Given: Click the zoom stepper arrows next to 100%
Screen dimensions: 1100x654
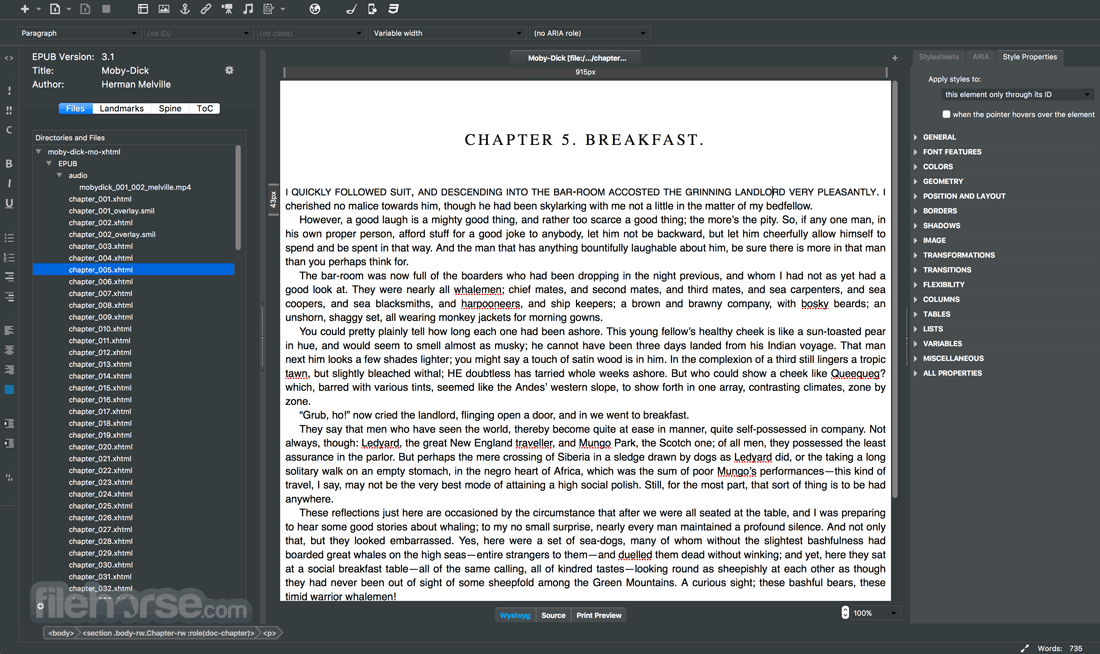Looking at the screenshot, I should pos(845,613).
